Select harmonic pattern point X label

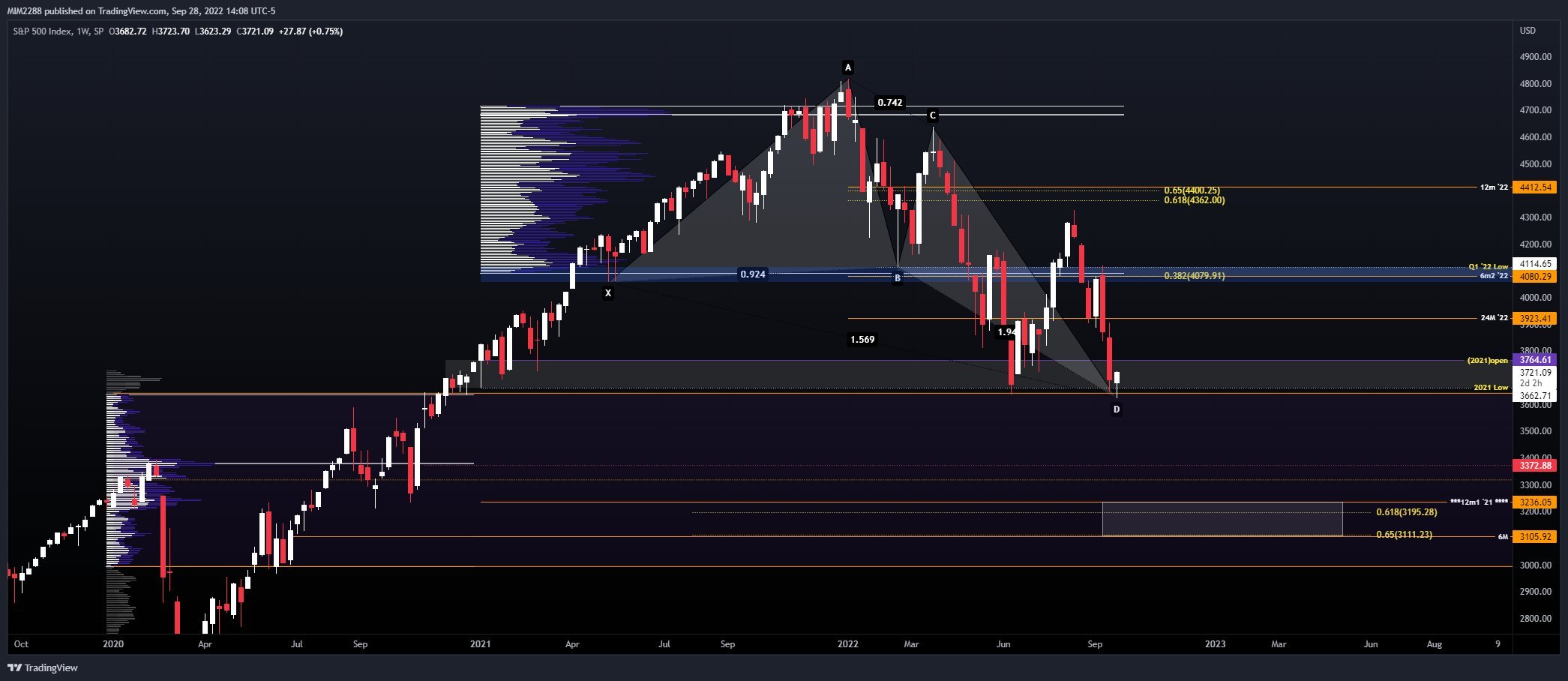(608, 293)
